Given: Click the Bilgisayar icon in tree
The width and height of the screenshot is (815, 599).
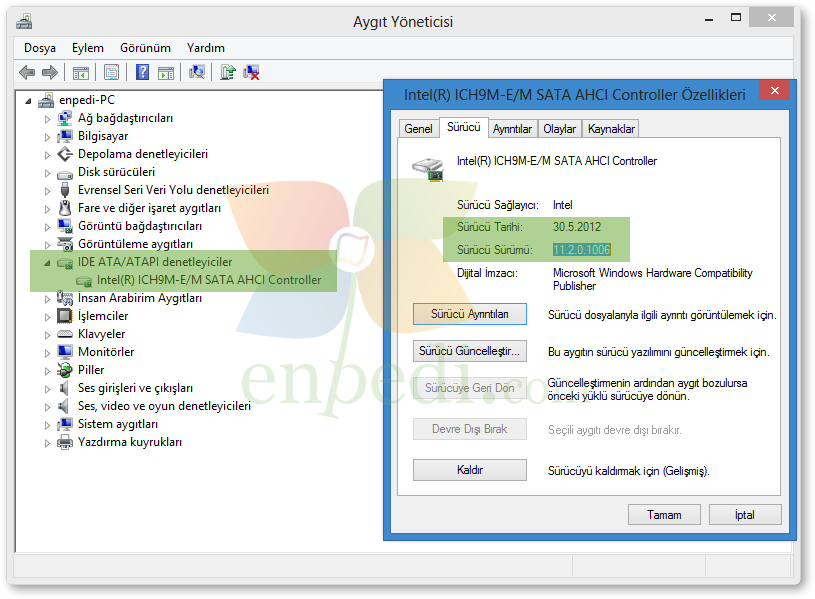Looking at the screenshot, I should [x=64, y=136].
